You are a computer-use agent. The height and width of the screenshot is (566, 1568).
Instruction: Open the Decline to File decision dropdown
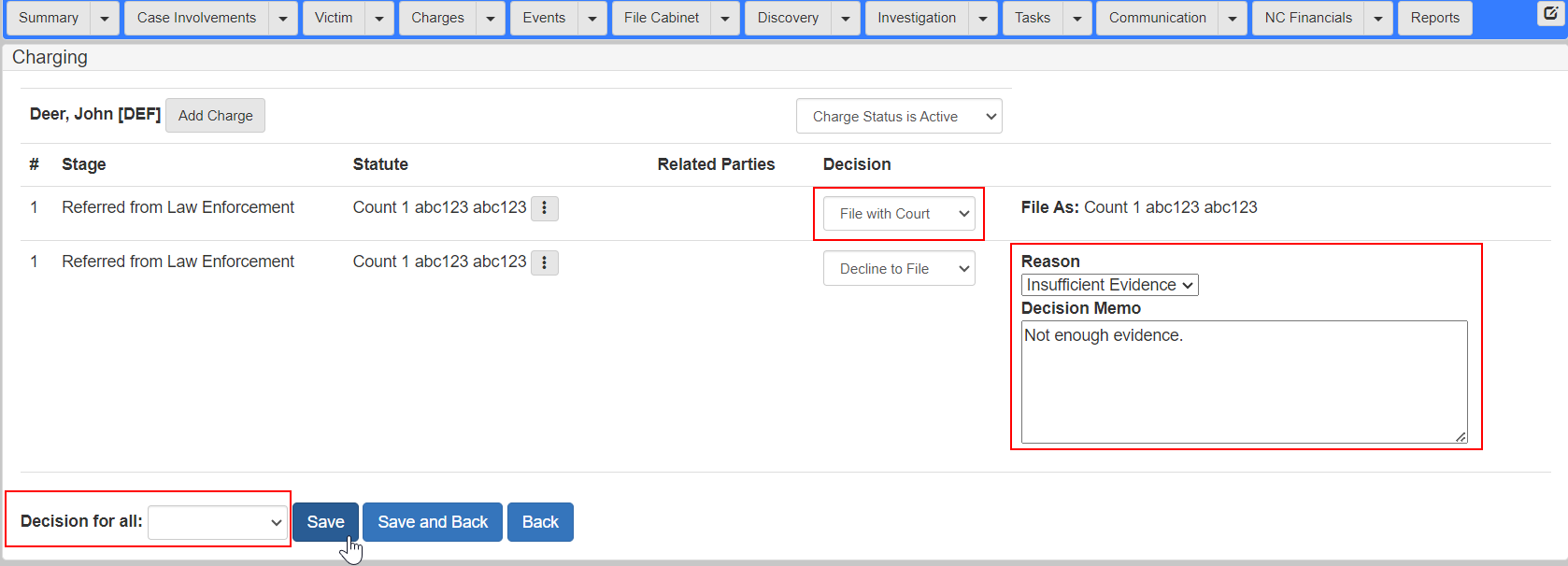(x=898, y=269)
